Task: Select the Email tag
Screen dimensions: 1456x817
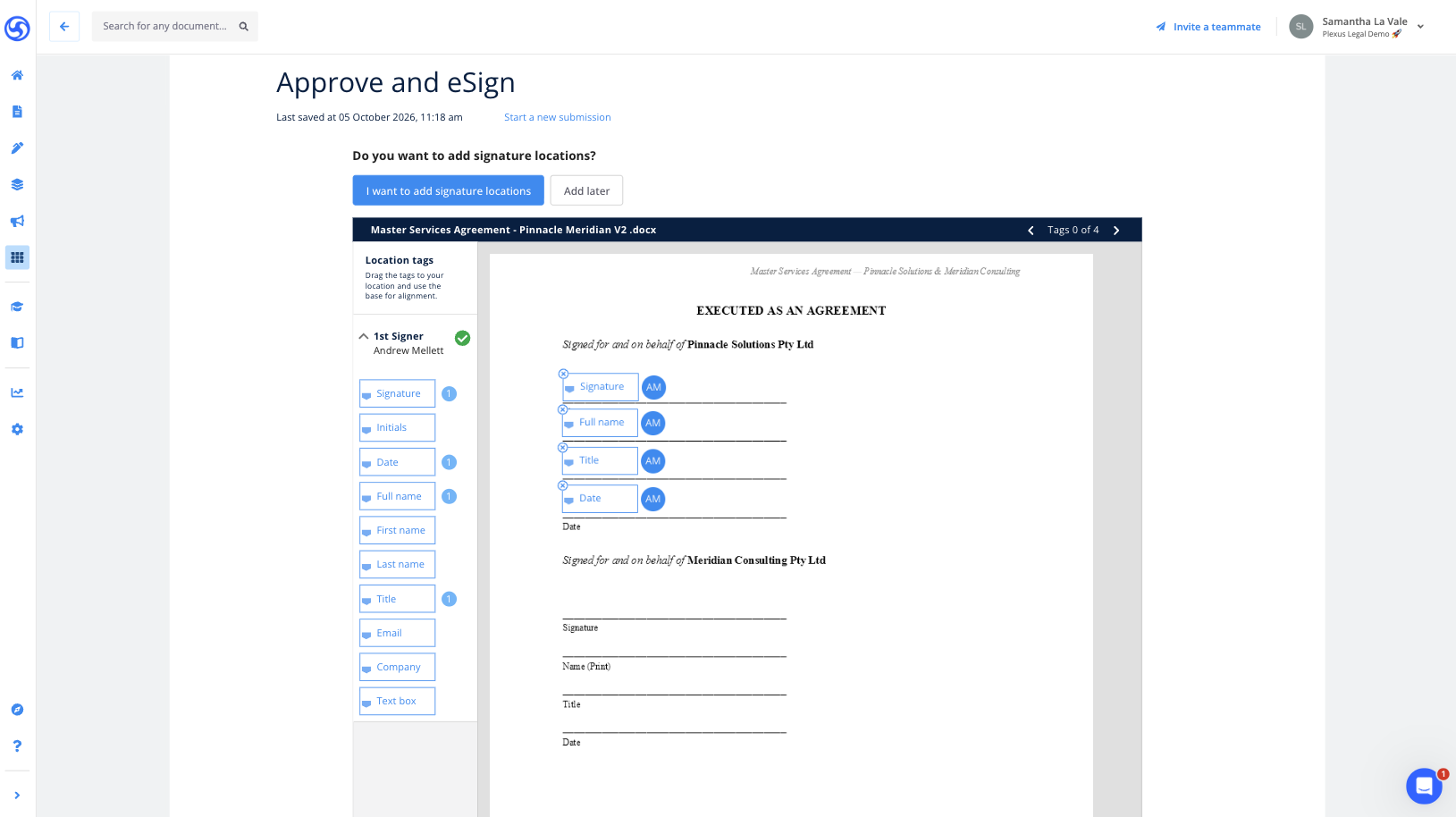Action: (x=398, y=633)
